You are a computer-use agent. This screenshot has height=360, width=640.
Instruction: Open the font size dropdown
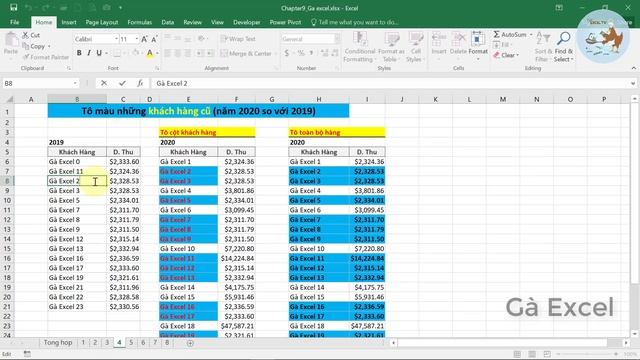click(136, 39)
